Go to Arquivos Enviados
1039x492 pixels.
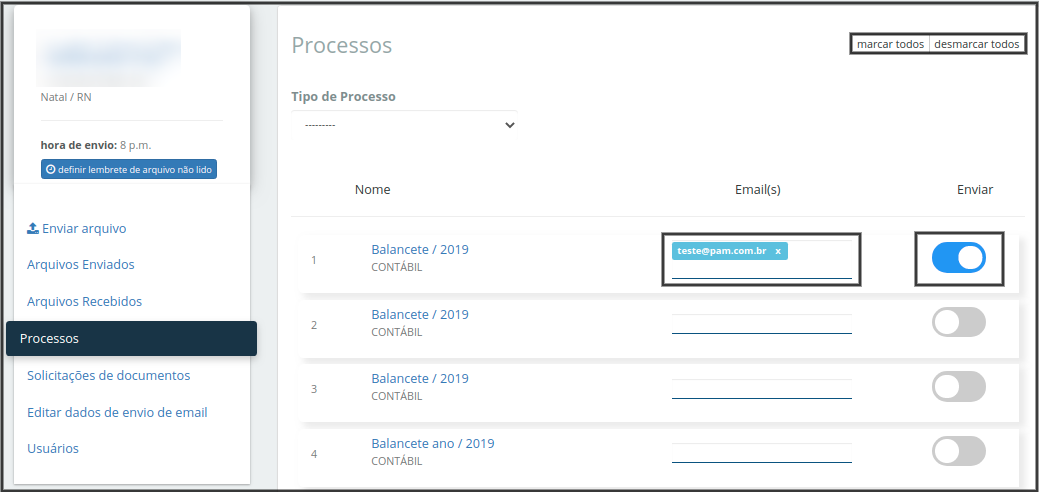pyautogui.click(x=81, y=265)
